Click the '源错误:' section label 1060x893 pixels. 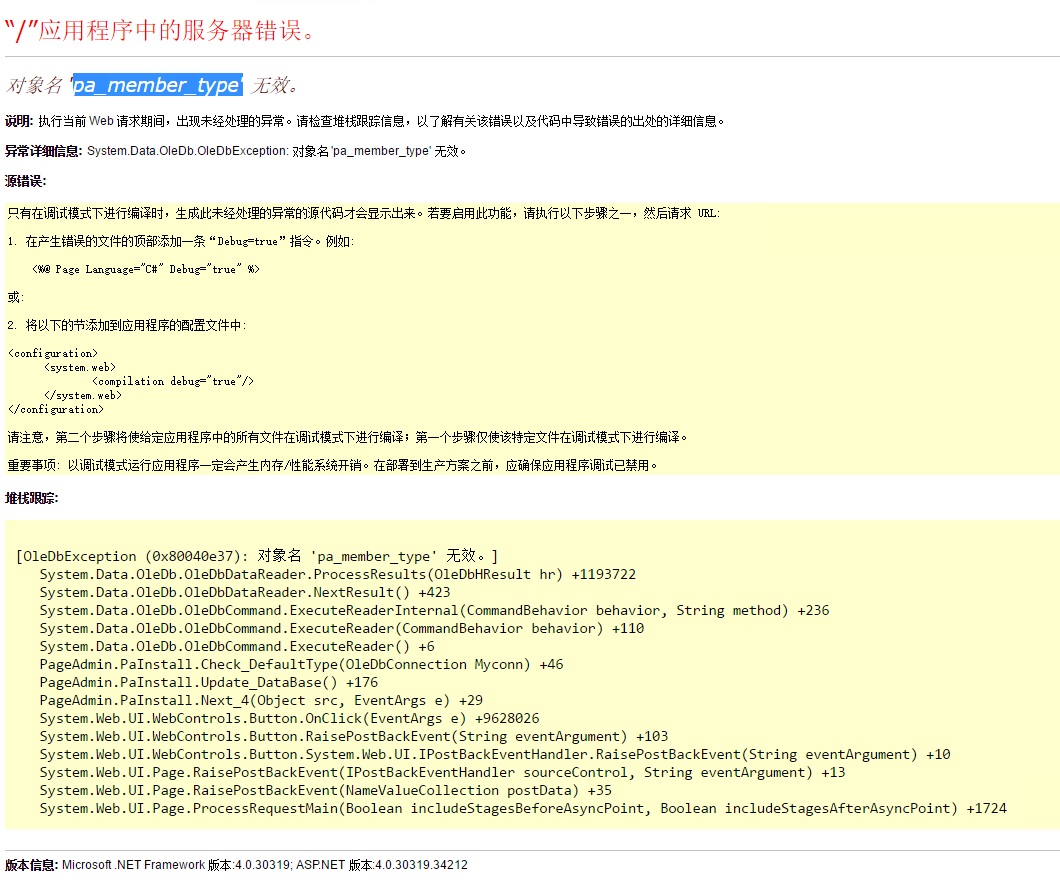[25, 181]
